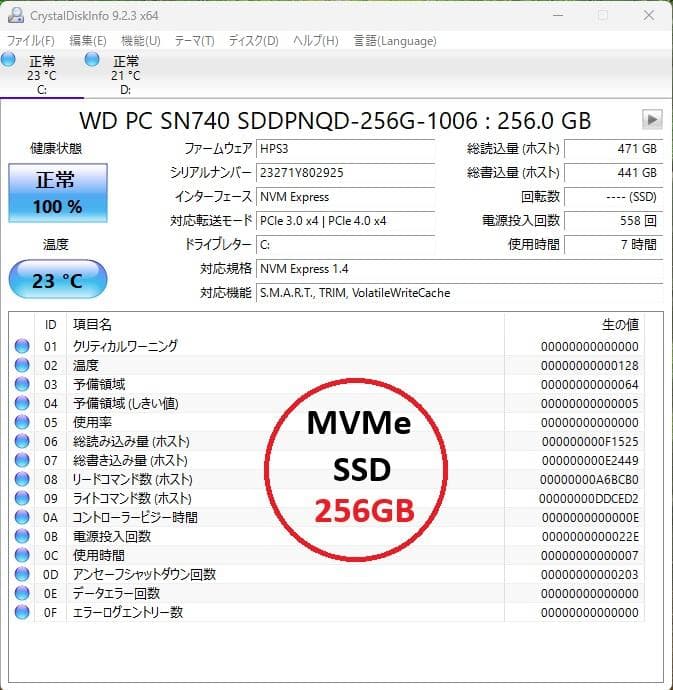Click the 生の値 column header

[574, 325]
